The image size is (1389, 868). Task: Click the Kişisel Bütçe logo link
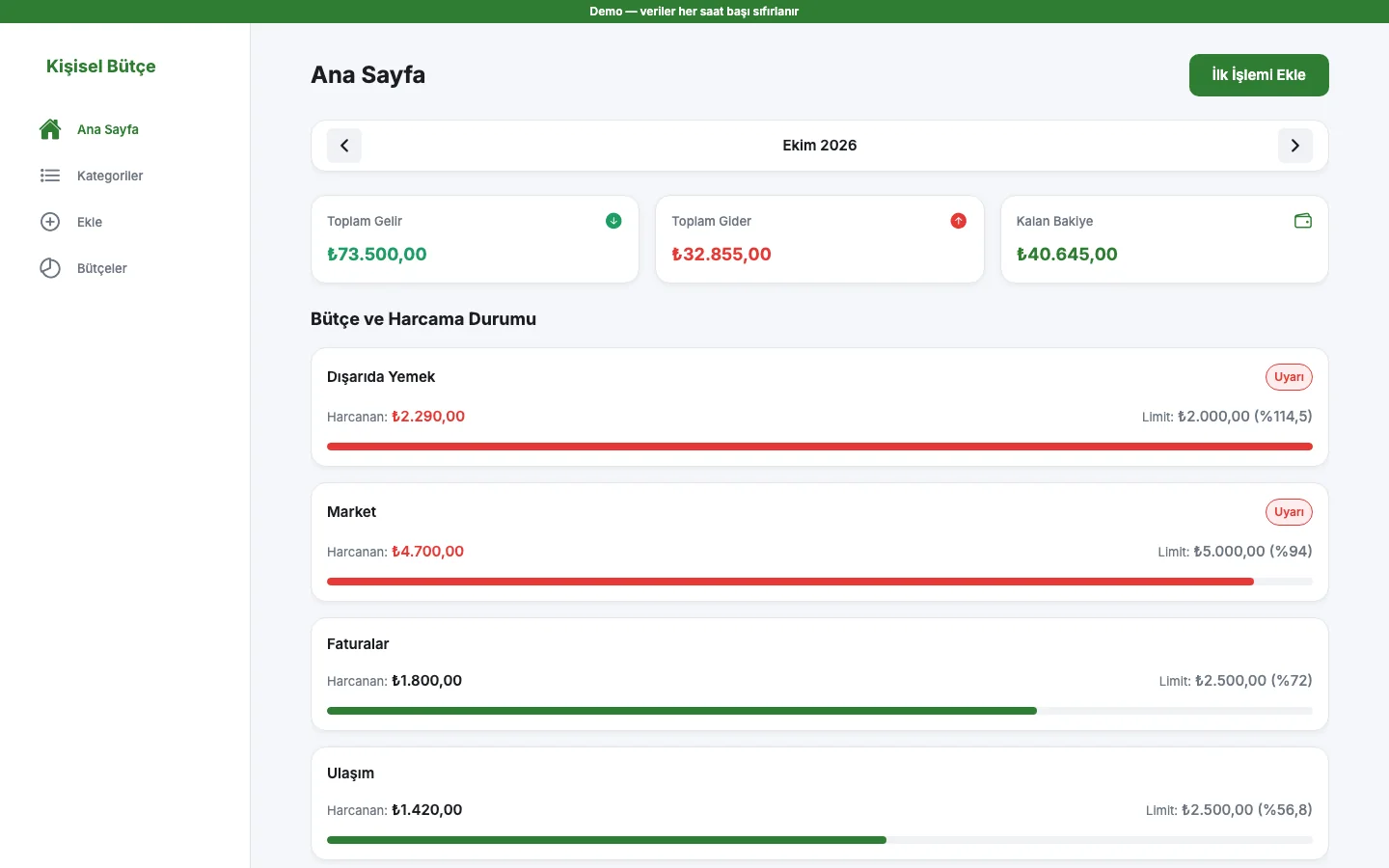pyautogui.click(x=101, y=67)
